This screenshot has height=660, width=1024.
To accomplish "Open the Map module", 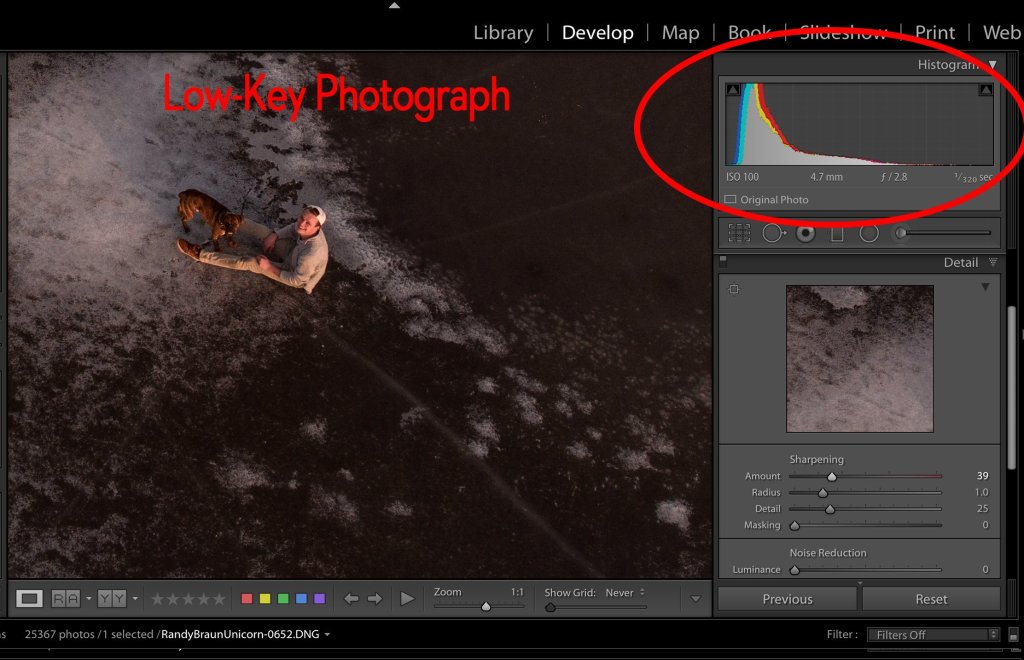I will 680,33.
